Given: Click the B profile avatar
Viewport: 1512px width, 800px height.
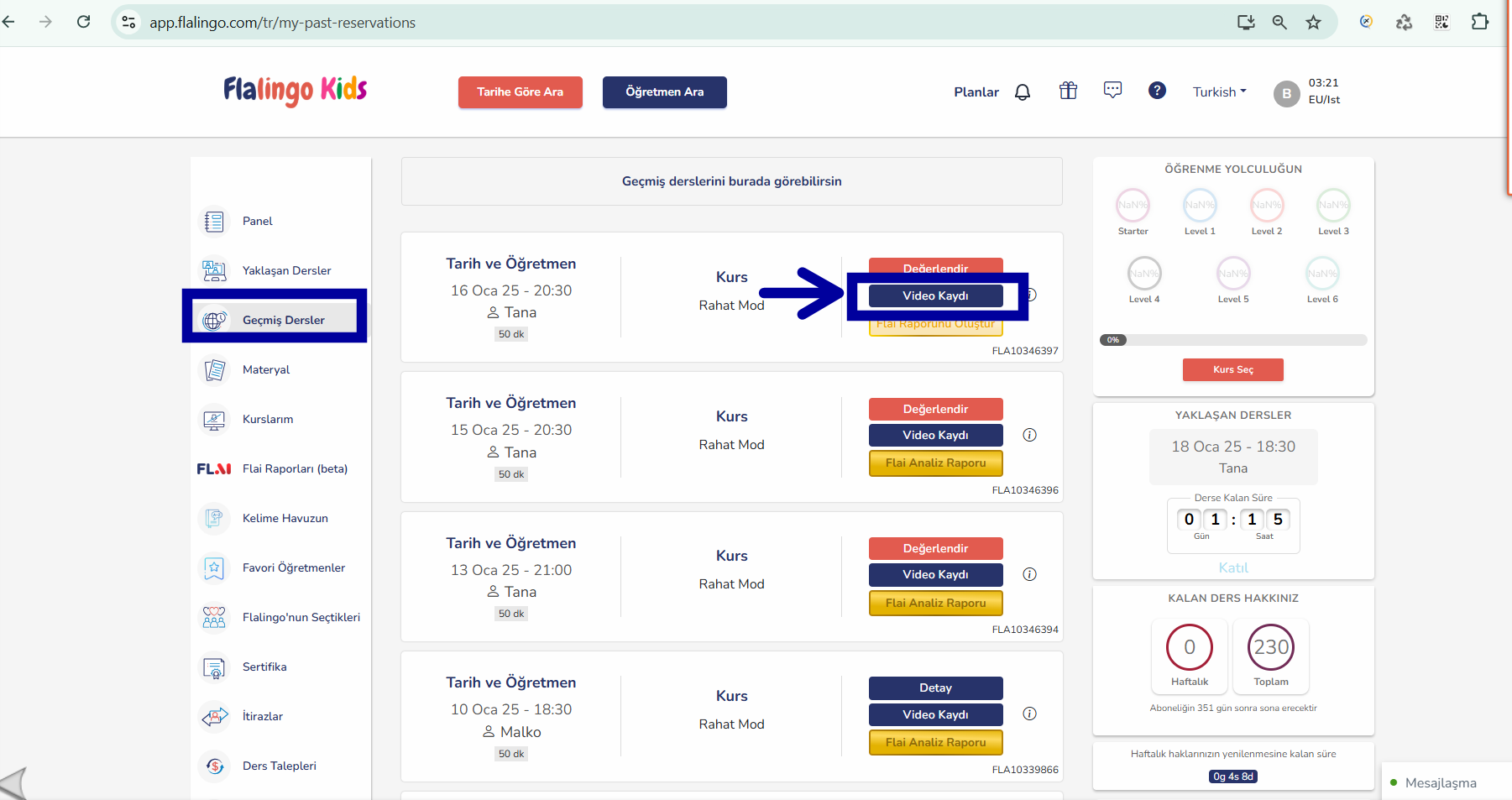Looking at the screenshot, I should click(1286, 94).
